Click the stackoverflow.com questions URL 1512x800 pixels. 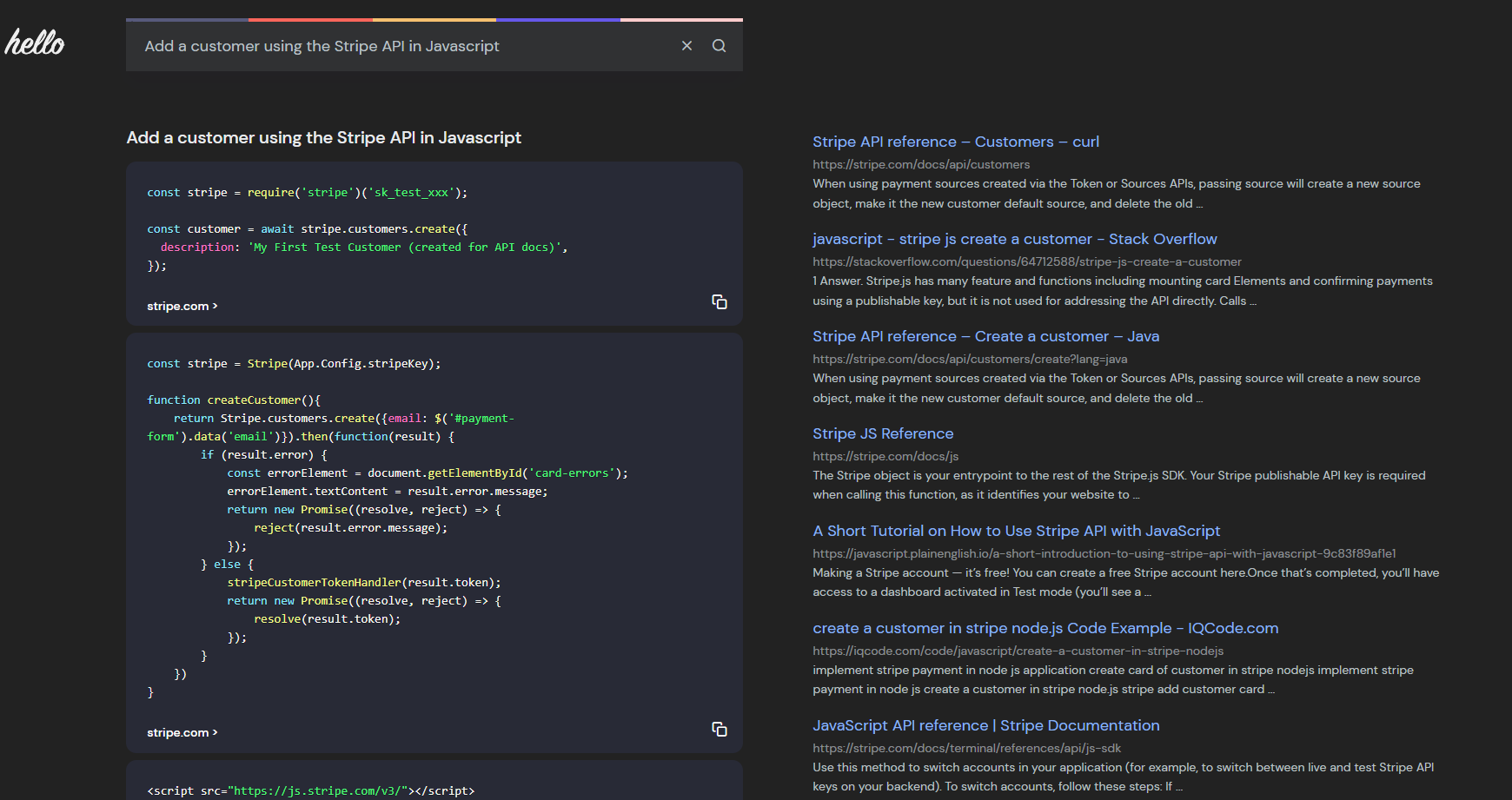coord(1027,261)
